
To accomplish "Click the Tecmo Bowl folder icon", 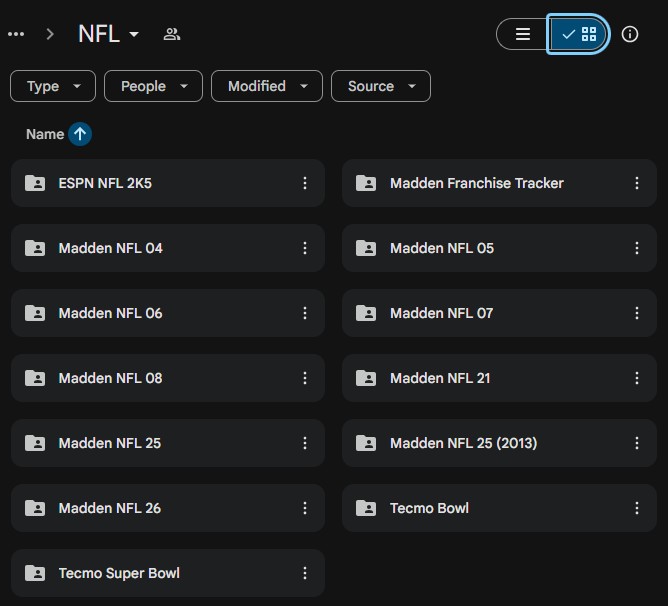I will coord(366,508).
